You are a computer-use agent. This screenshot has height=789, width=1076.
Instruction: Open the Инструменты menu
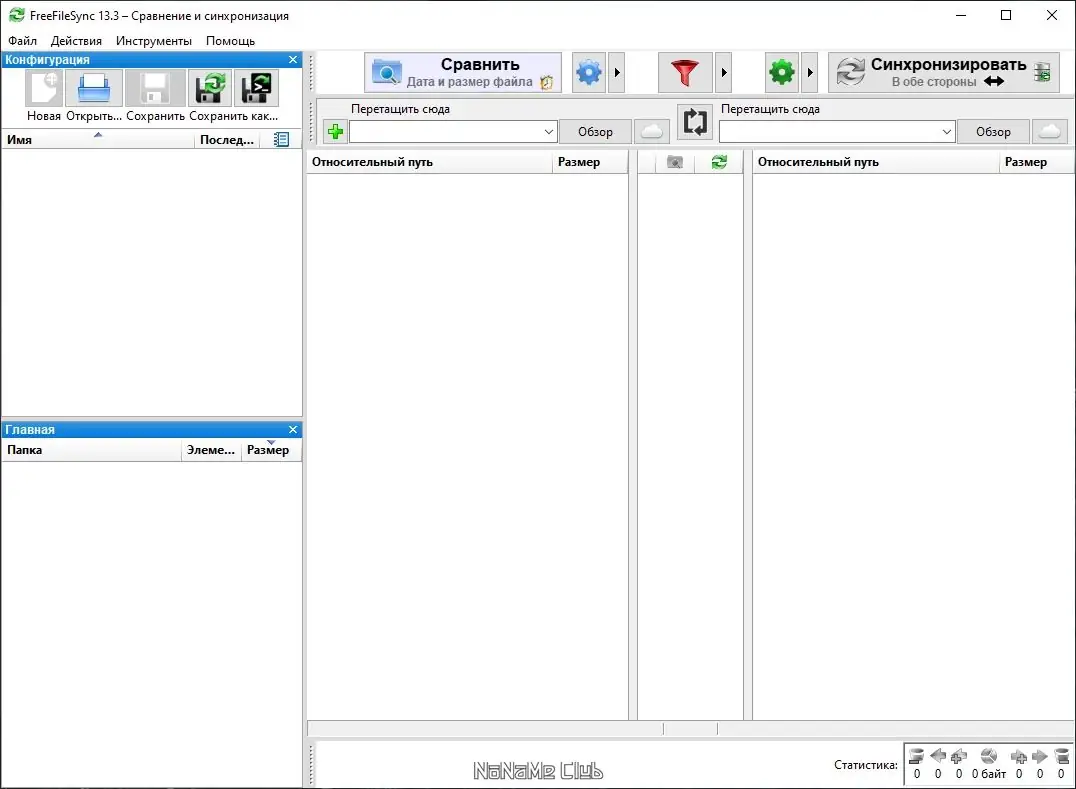click(154, 40)
